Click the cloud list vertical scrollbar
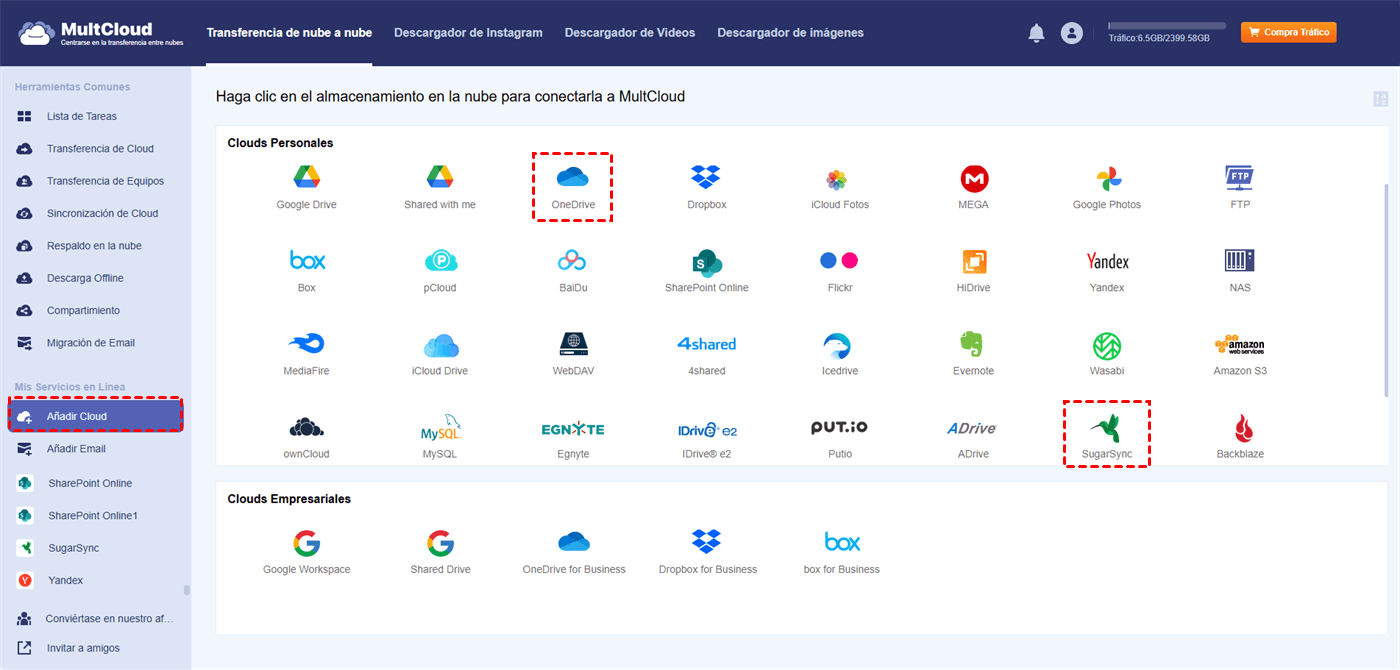Image resolution: width=1400 pixels, height=670 pixels. (x=1385, y=290)
